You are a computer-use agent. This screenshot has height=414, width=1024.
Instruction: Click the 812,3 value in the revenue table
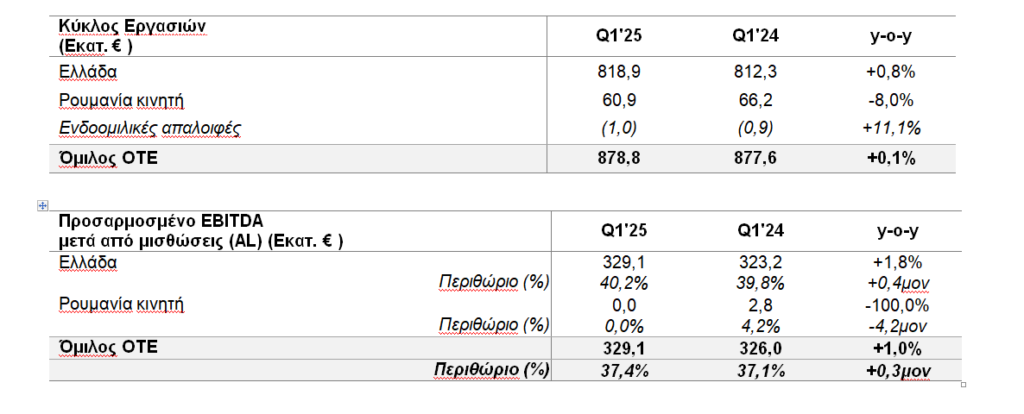click(755, 73)
